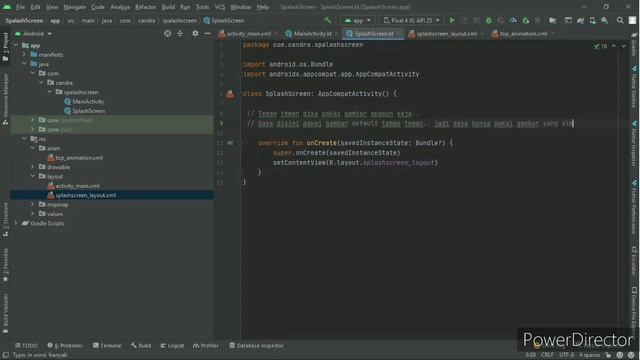Expand the drawable folder
The width and height of the screenshot is (640, 360).
pos(33,167)
